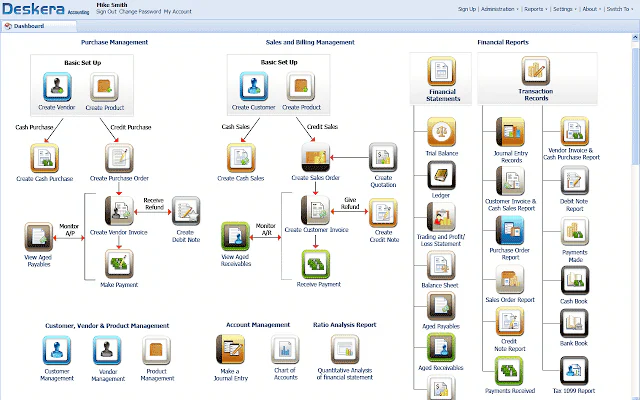Open Create Cash Purchase icon
This screenshot has height=400, width=640.
pyautogui.click(x=44, y=158)
